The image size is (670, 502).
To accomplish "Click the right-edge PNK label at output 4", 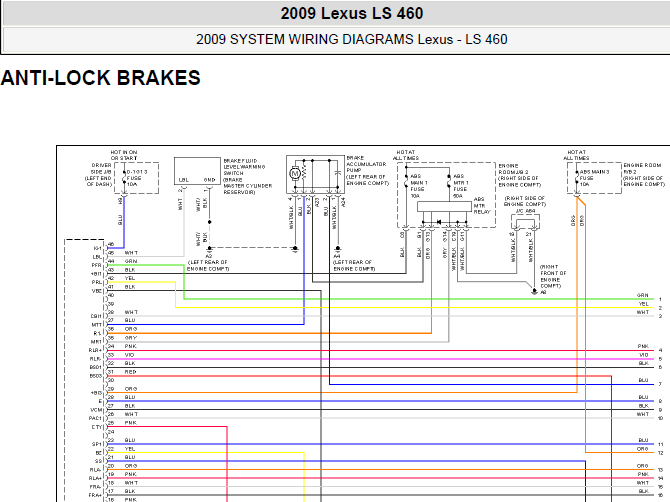I will click(x=643, y=346).
